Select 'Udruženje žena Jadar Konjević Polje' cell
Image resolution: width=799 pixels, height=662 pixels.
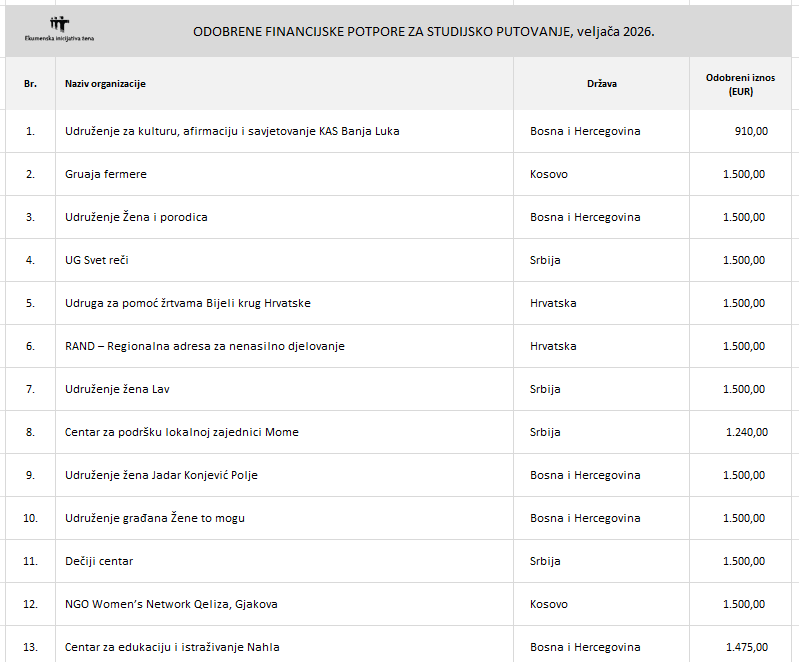point(161,475)
